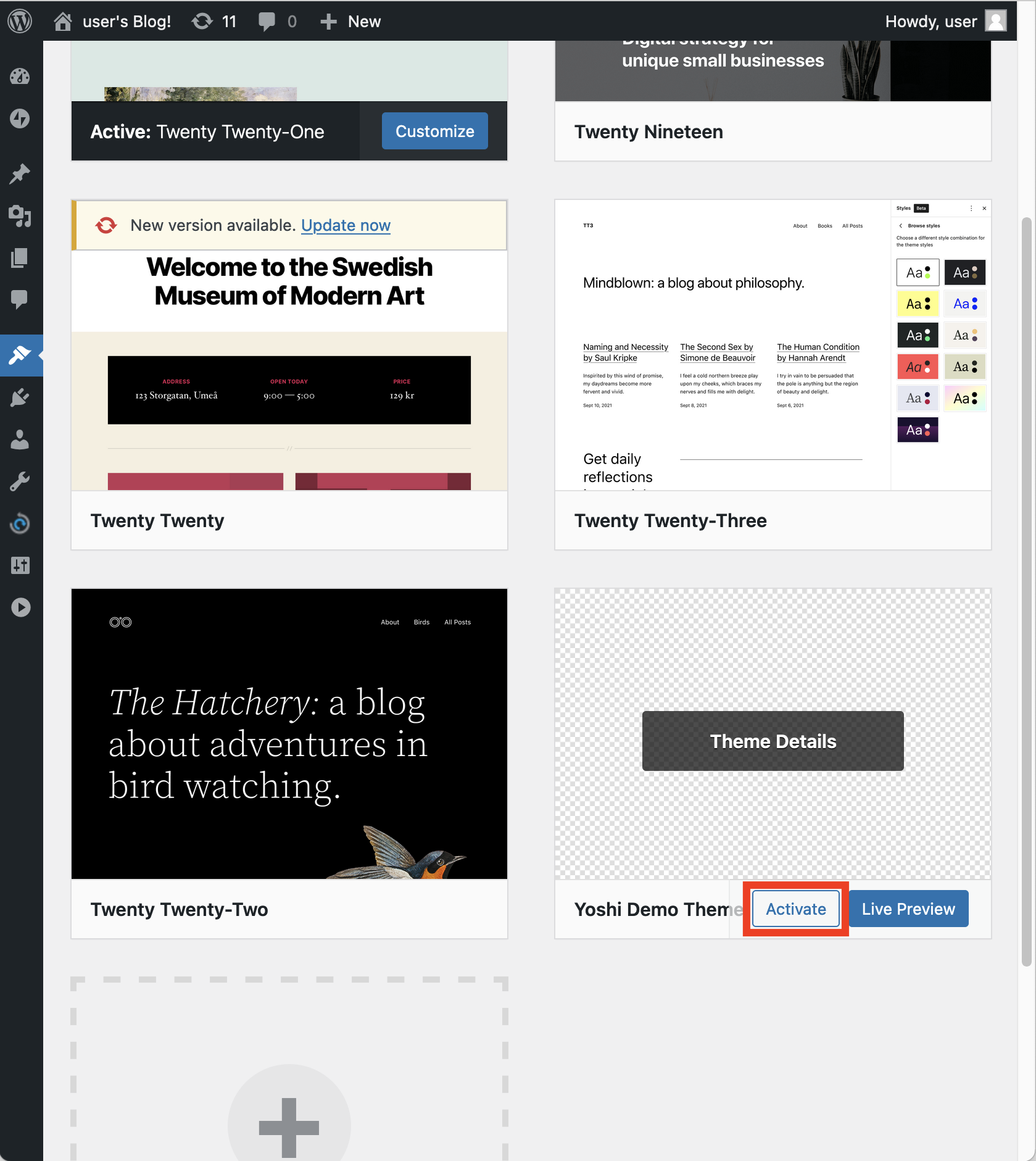Image resolution: width=1036 pixels, height=1161 pixels.
Task: Open the Plugins sidebar icon
Action: tap(20, 397)
